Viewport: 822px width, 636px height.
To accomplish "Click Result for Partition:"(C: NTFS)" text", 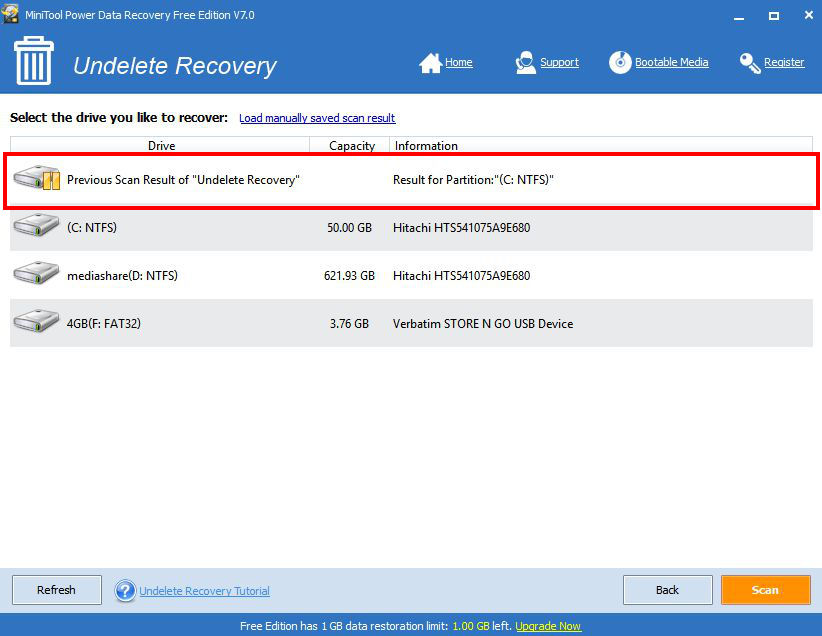I will tap(473, 180).
